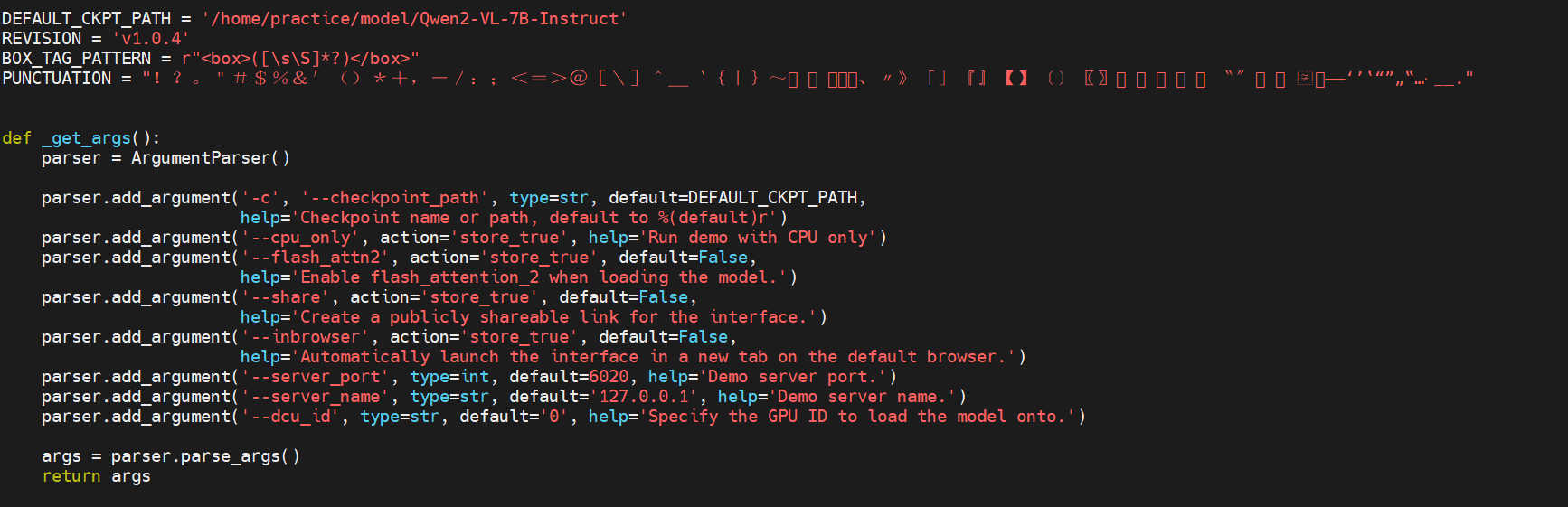Click the '--inbrowser' argument string
Image resolution: width=1568 pixels, height=507 pixels.
coord(305,336)
